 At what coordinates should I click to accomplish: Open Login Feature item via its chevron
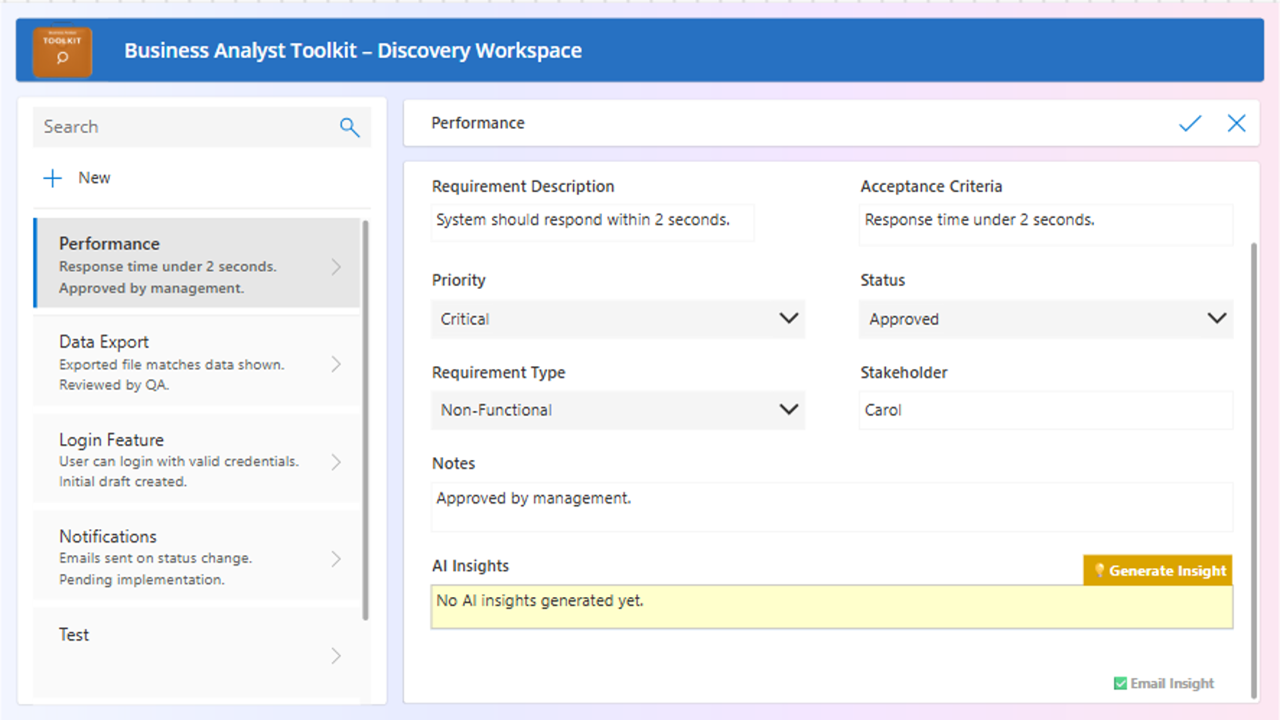[x=336, y=462]
